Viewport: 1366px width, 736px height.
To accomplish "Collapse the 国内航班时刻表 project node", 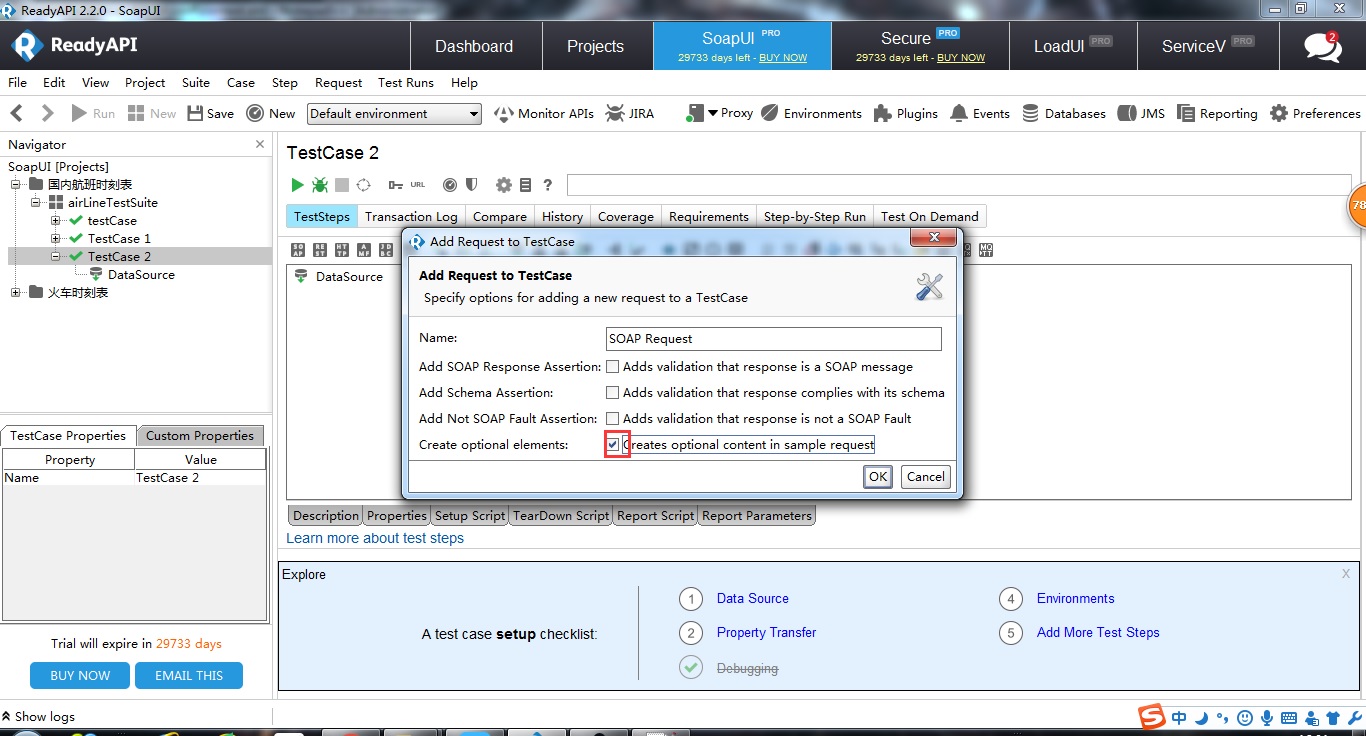I will tap(16, 185).
